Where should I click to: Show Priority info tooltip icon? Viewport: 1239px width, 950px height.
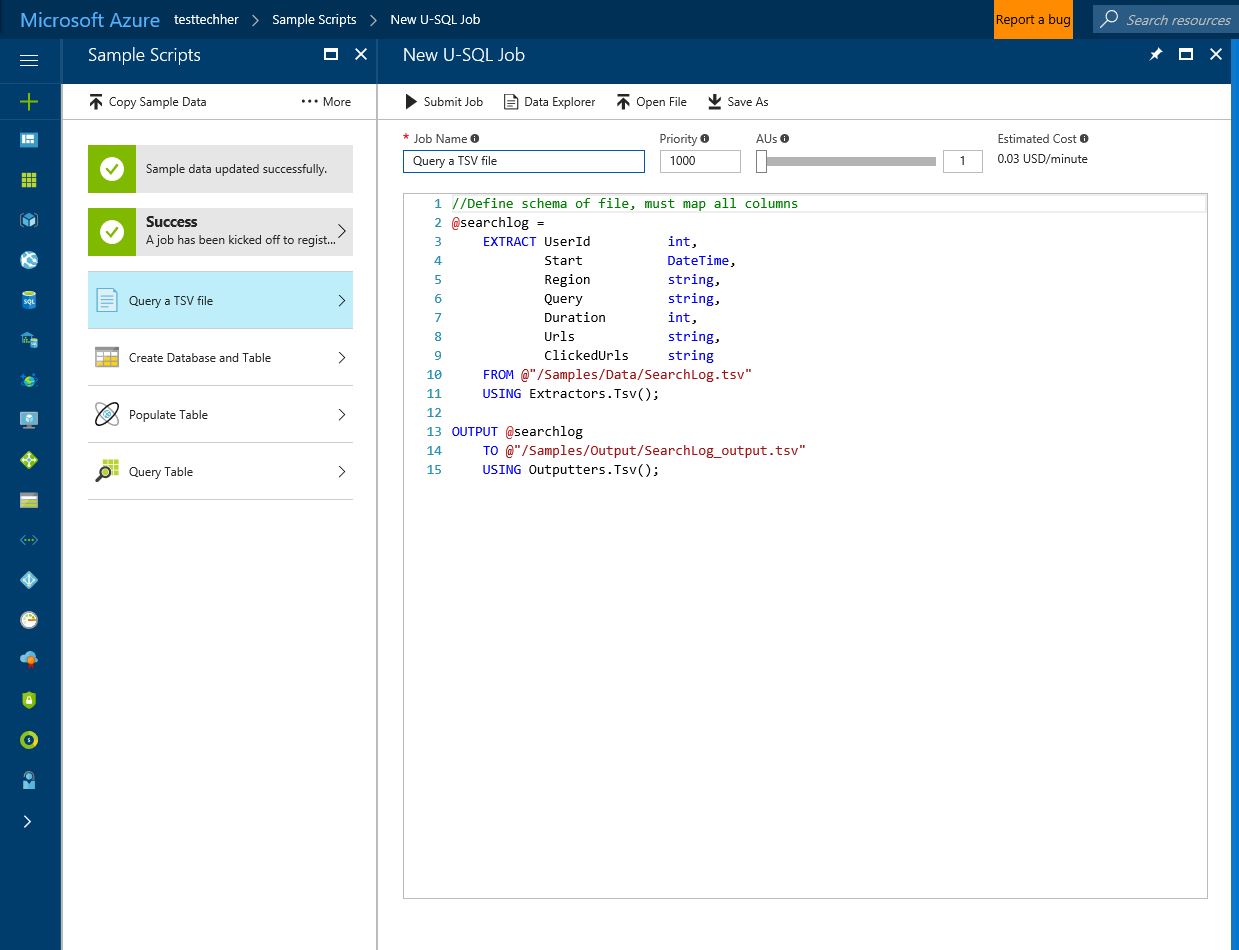click(705, 139)
